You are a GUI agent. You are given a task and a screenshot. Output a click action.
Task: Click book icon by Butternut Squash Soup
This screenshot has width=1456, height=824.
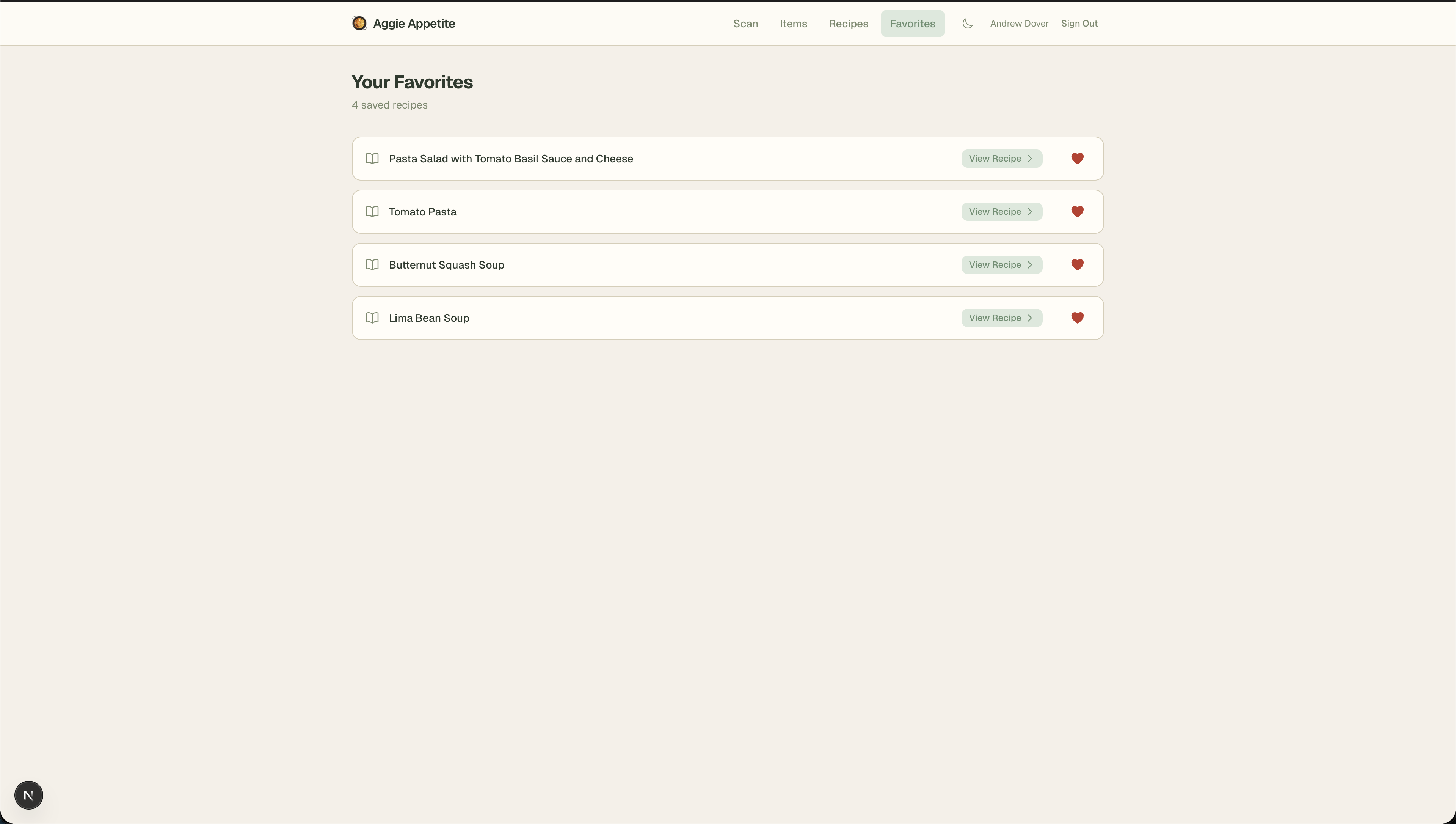click(372, 265)
